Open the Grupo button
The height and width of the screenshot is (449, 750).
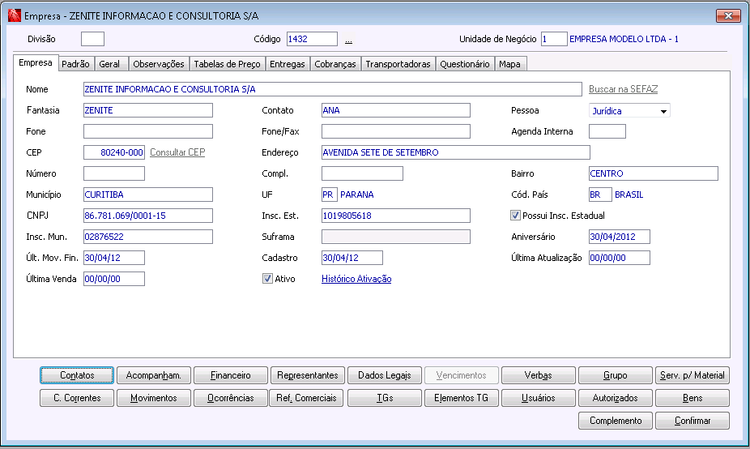point(615,375)
